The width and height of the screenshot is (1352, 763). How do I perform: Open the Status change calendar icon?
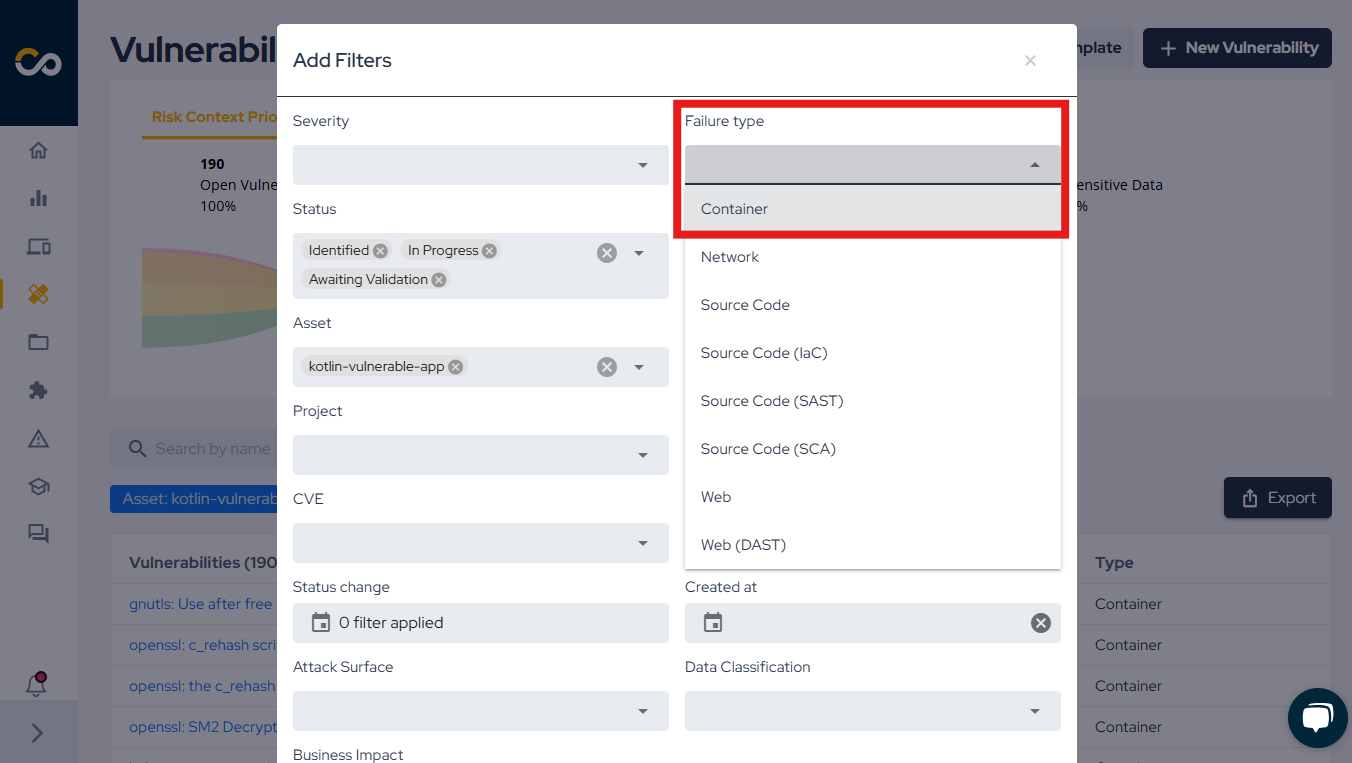[321, 622]
